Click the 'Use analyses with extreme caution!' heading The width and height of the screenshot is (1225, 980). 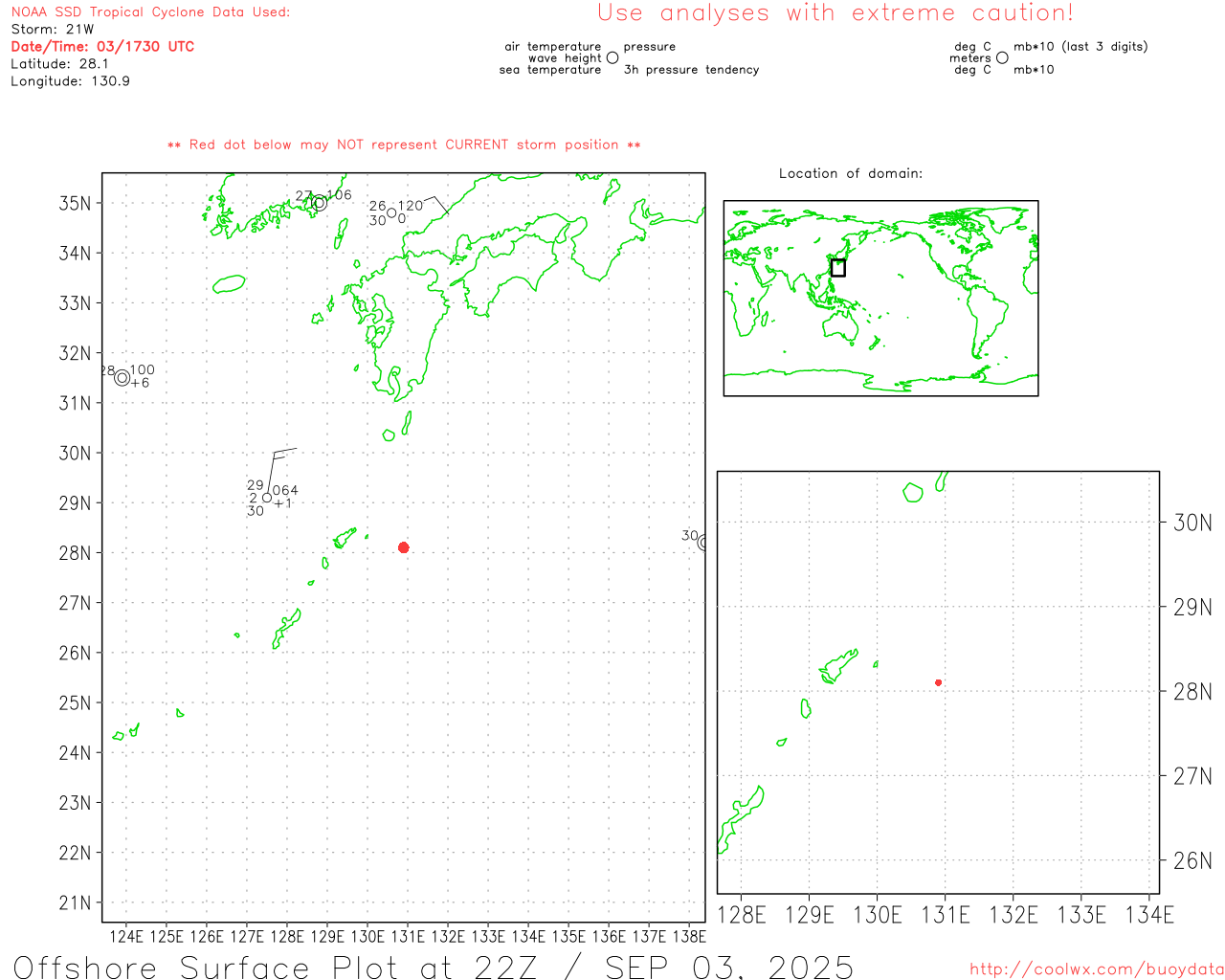(x=835, y=13)
